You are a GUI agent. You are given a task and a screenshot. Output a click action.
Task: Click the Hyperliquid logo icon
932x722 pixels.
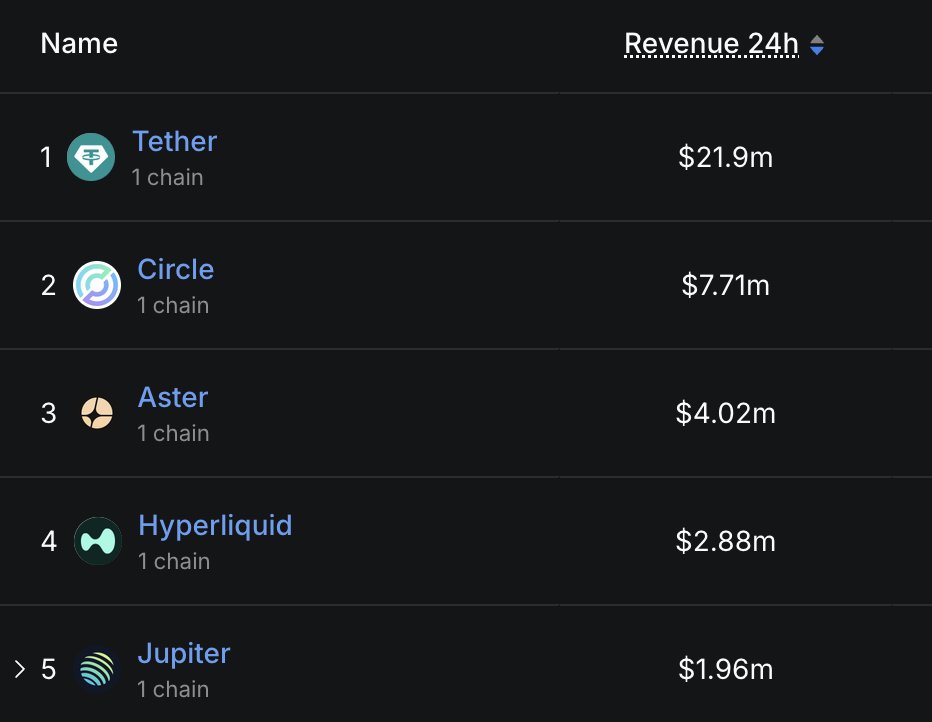tap(98, 541)
